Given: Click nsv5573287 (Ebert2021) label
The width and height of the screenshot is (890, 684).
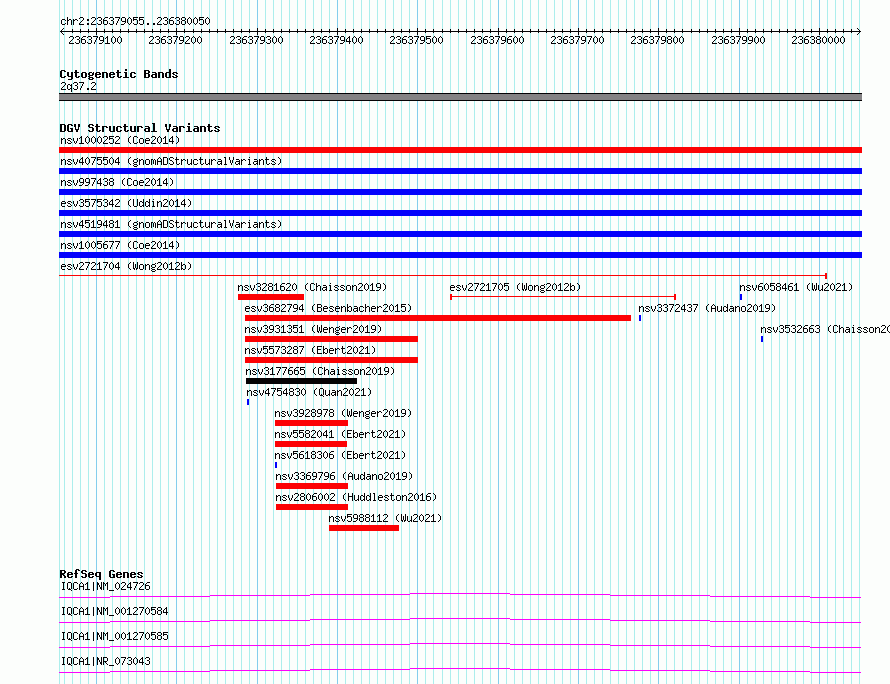Looking at the screenshot, I should tap(310, 350).
